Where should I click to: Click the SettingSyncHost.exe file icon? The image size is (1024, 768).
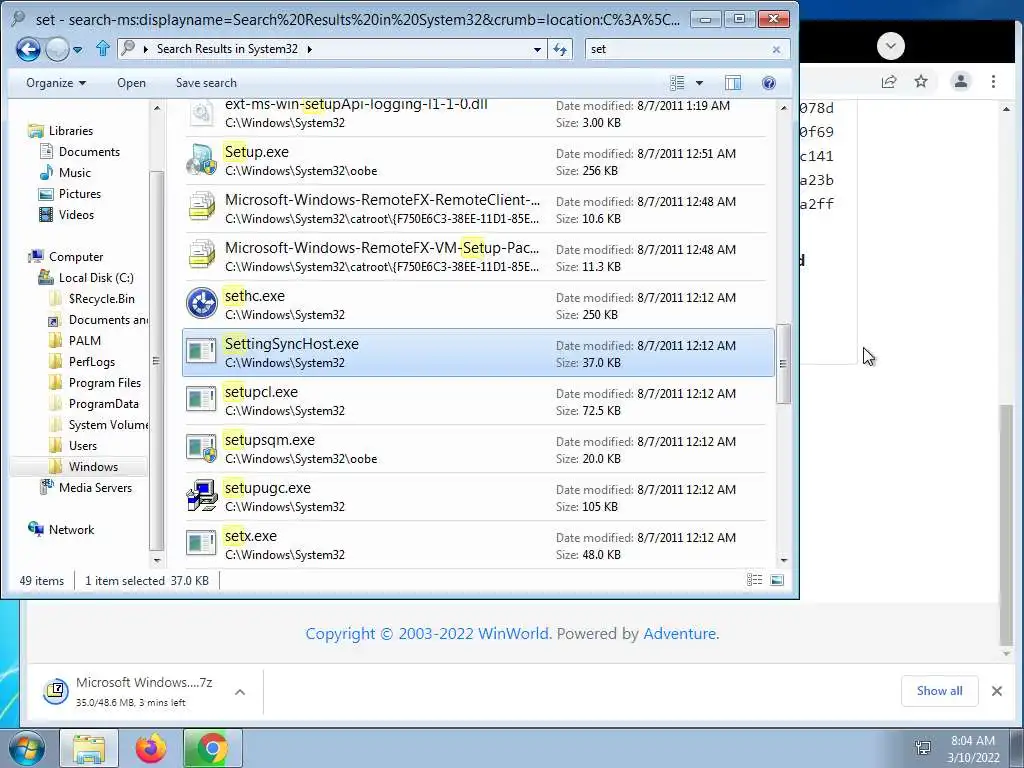tap(201, 352)
